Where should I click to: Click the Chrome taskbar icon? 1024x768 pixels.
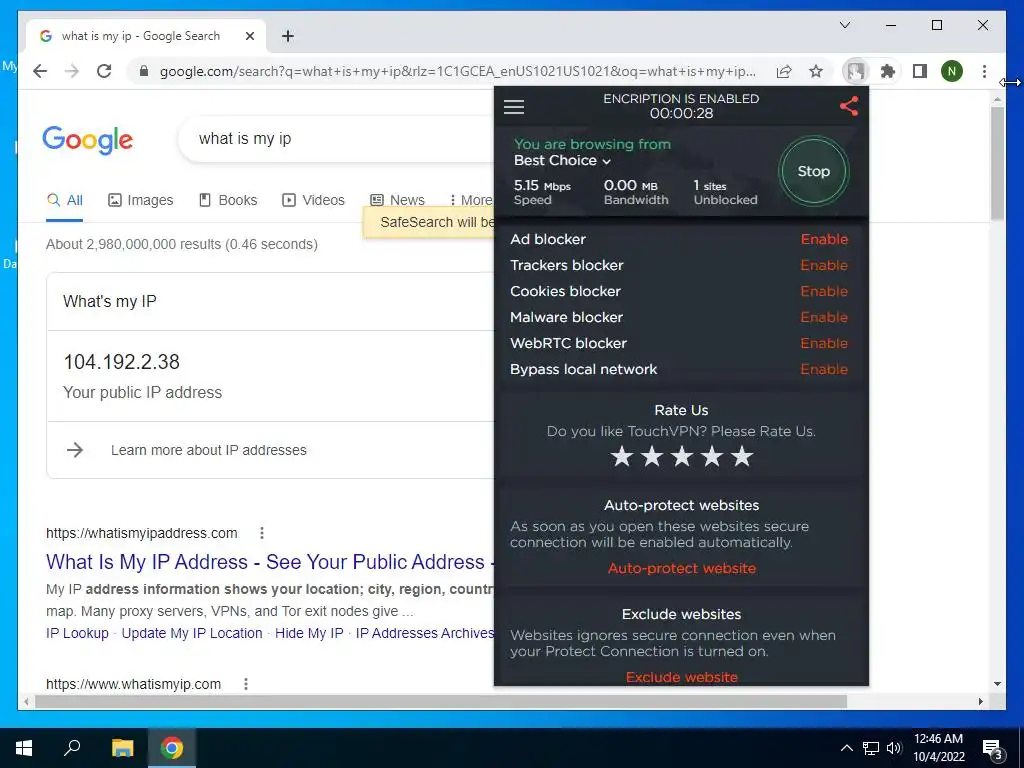coord(172,748)
